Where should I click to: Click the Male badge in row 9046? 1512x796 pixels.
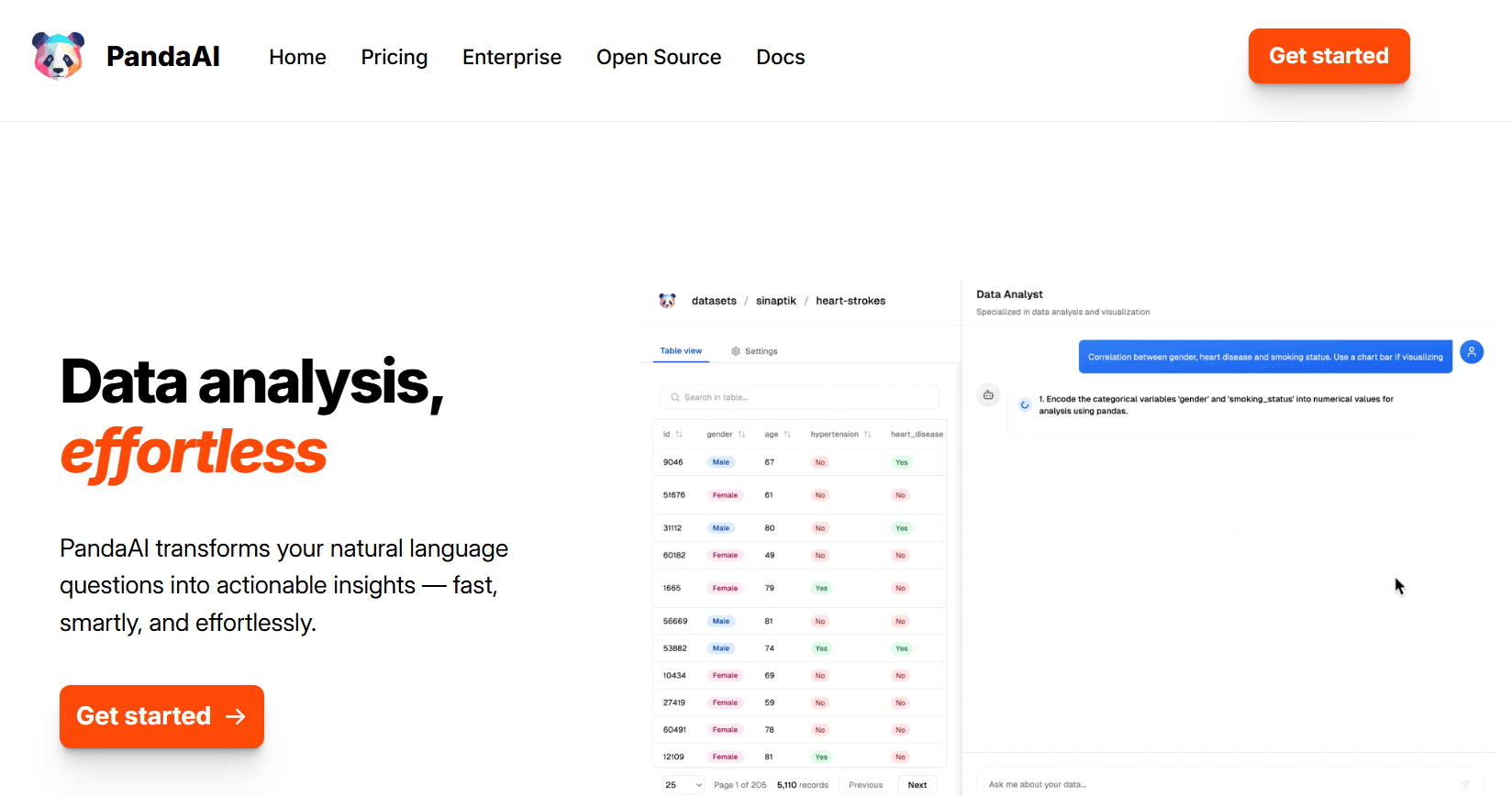tap(721, 462)
